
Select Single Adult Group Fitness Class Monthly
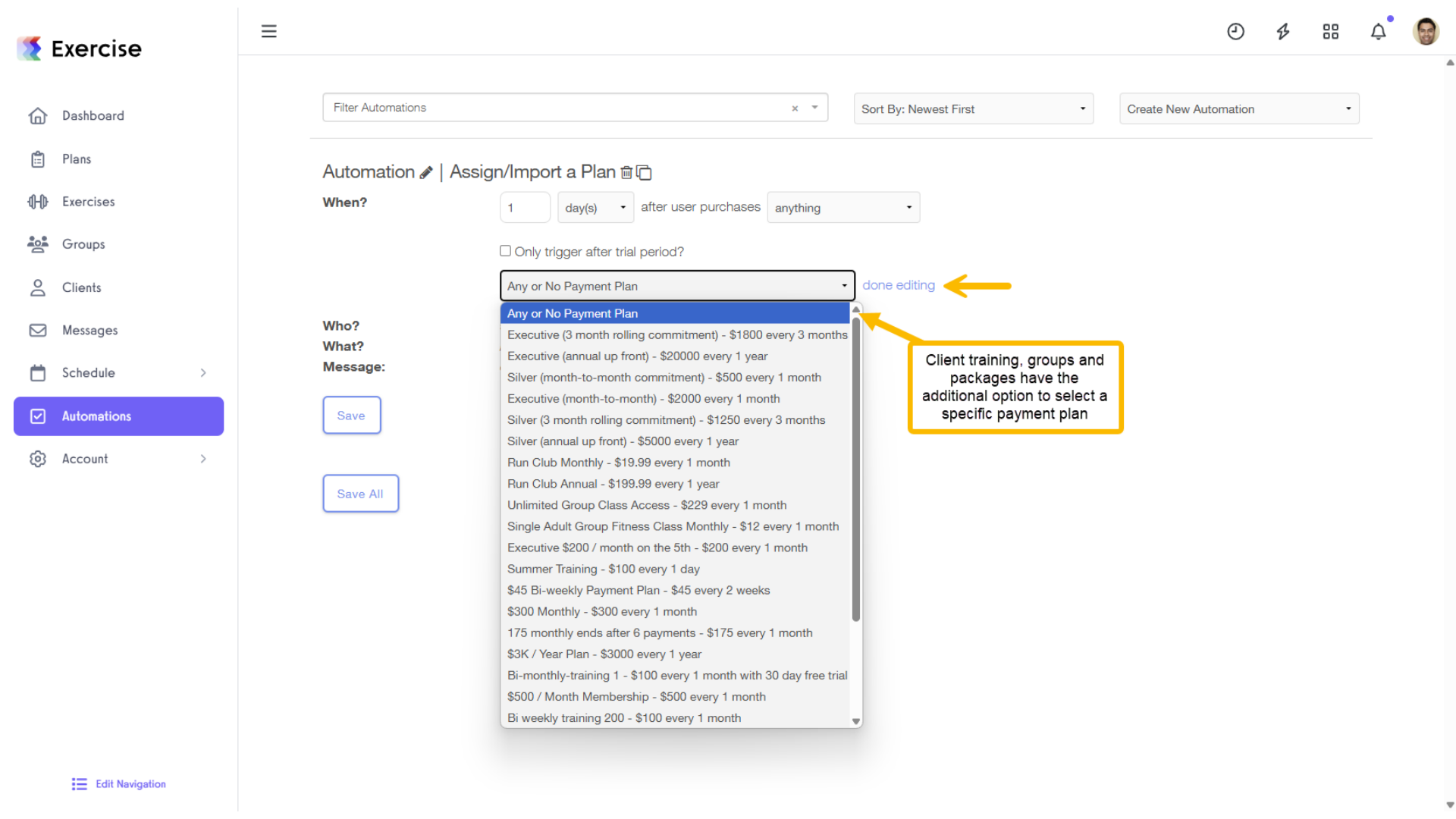click(x=675, y=526)
